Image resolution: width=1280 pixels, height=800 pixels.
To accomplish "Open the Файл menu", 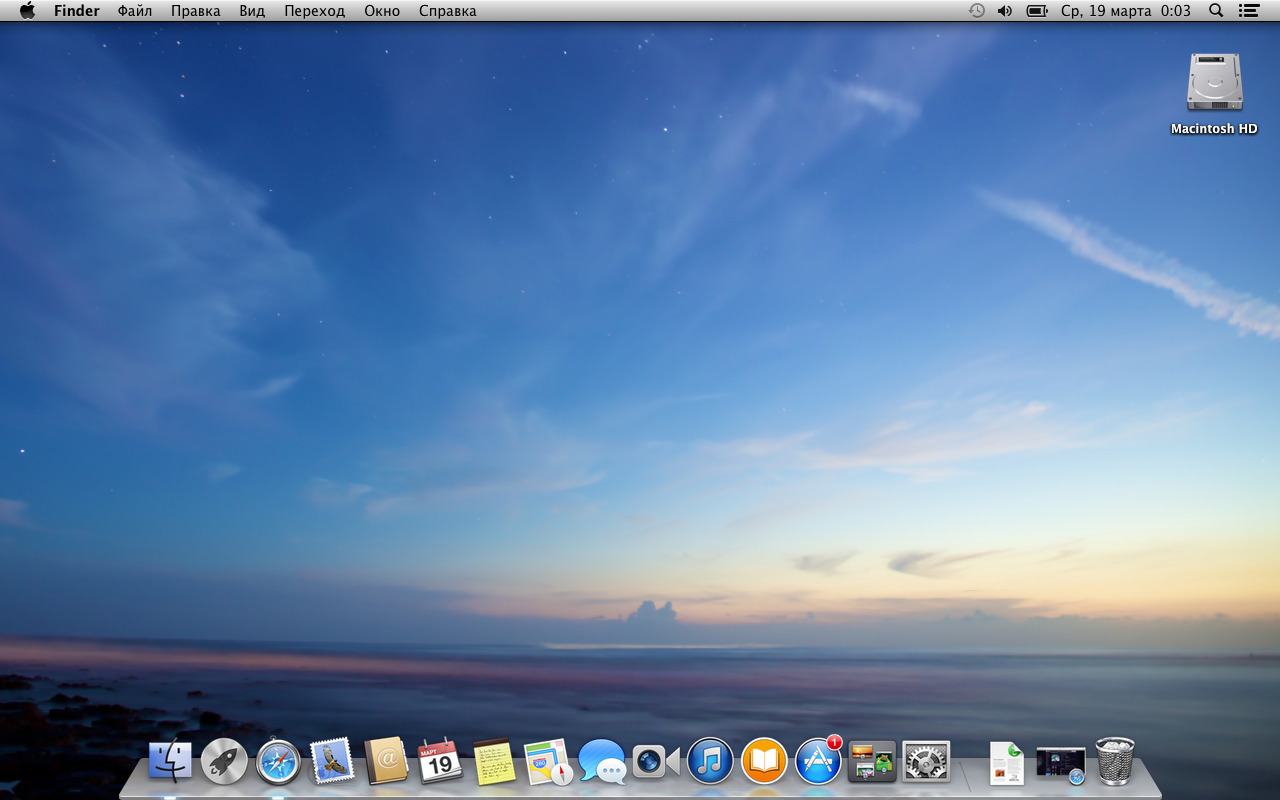I will coord(135,11).
